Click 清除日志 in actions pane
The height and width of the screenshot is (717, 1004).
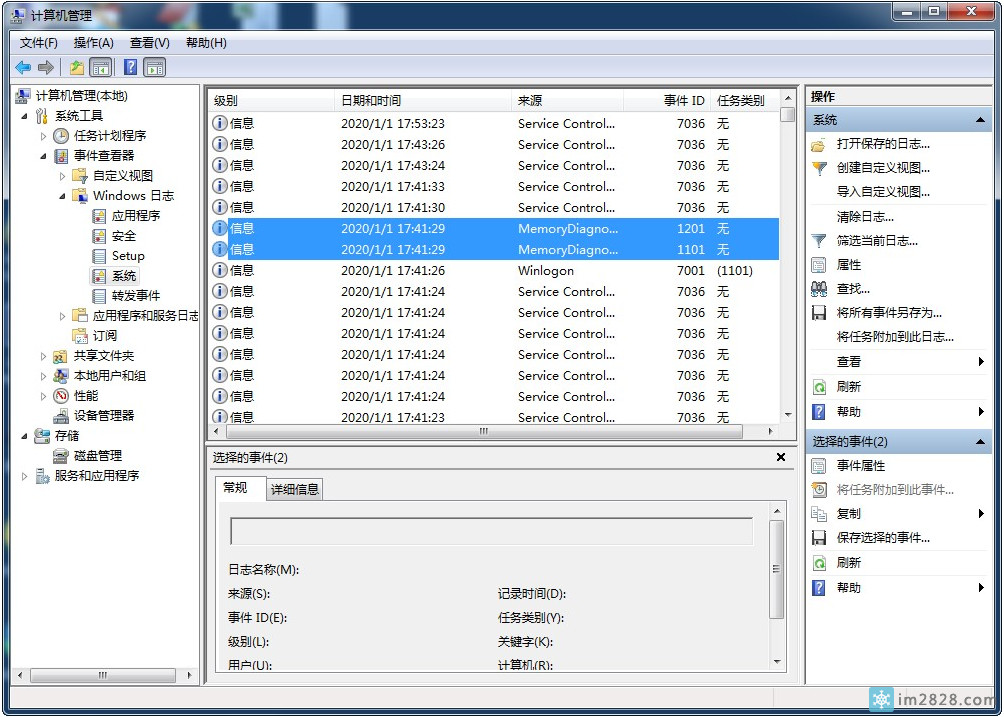tap(865, 217)
